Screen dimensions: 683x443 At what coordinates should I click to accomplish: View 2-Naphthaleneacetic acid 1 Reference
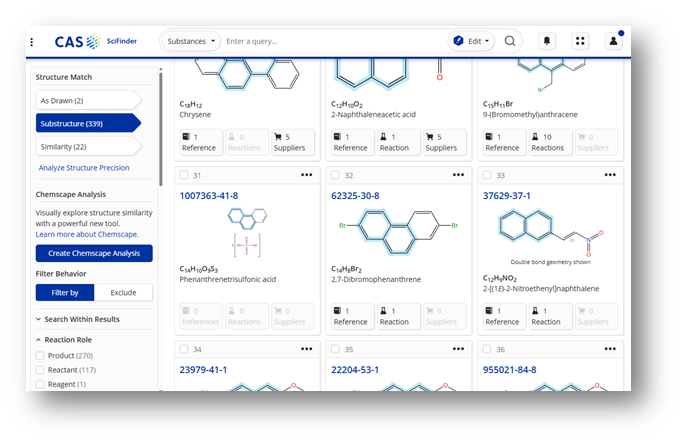(351, 142)
